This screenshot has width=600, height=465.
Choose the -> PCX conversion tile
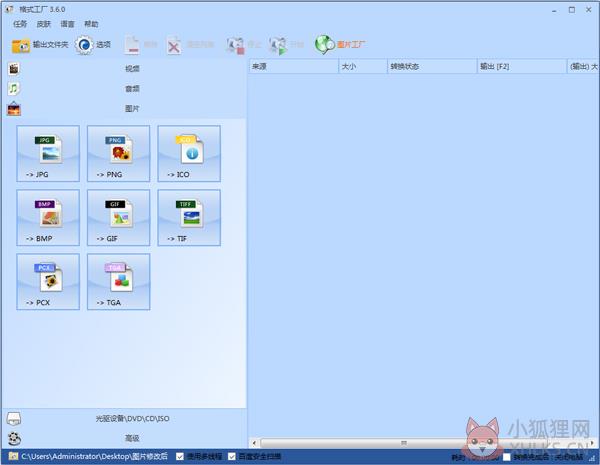tap(48, 281)
